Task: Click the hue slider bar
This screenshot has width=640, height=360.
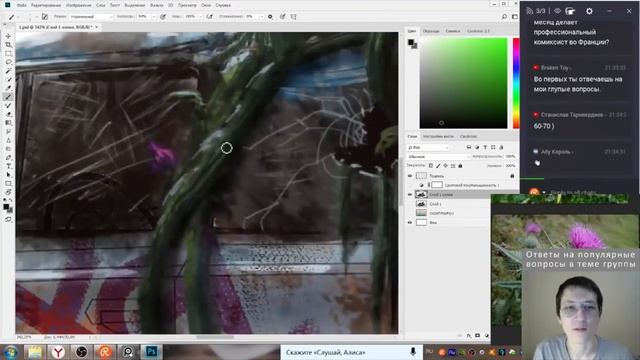Action: pos(516,83)
